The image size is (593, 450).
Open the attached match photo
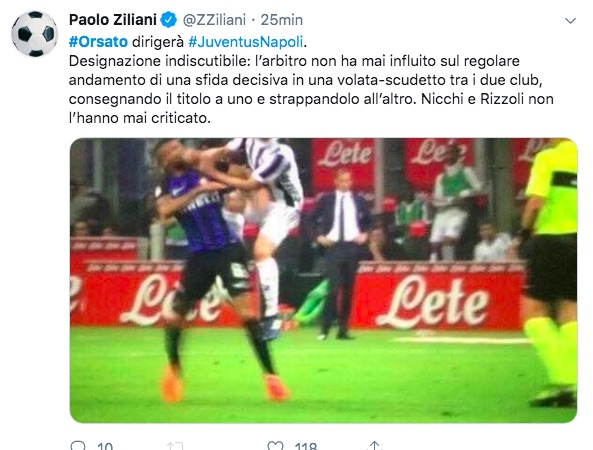click(324, 280)
